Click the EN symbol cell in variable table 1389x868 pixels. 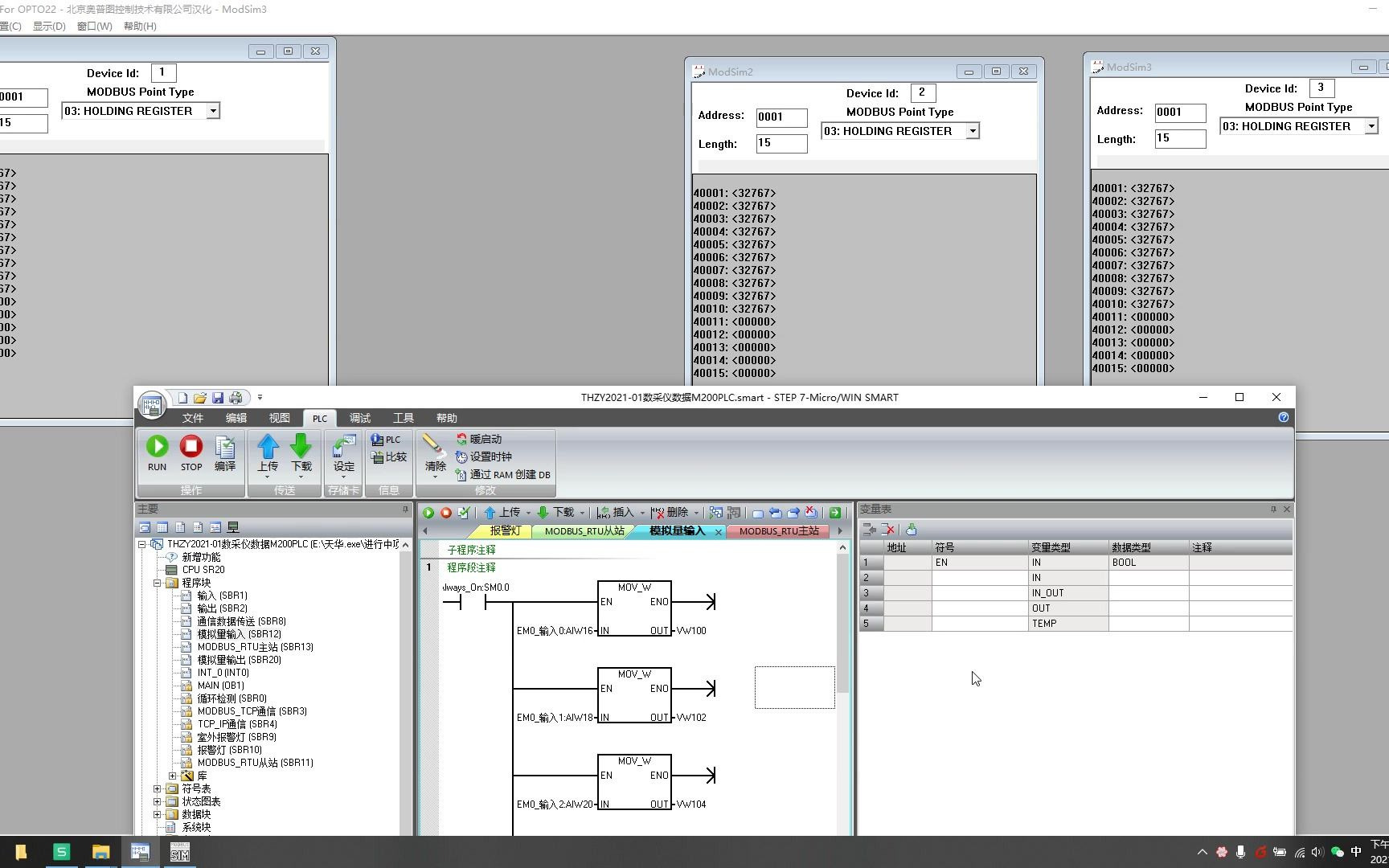tap(980, 563)
